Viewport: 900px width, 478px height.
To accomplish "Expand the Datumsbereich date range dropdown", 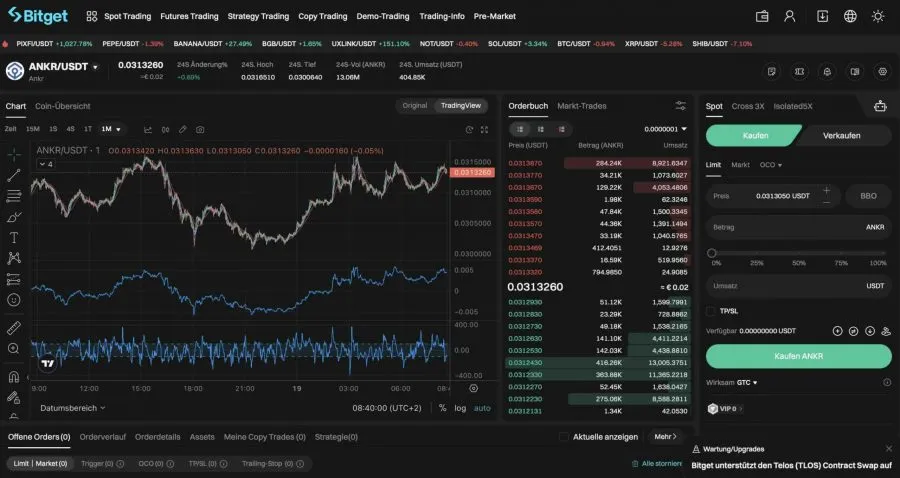I will pos(73,408).
